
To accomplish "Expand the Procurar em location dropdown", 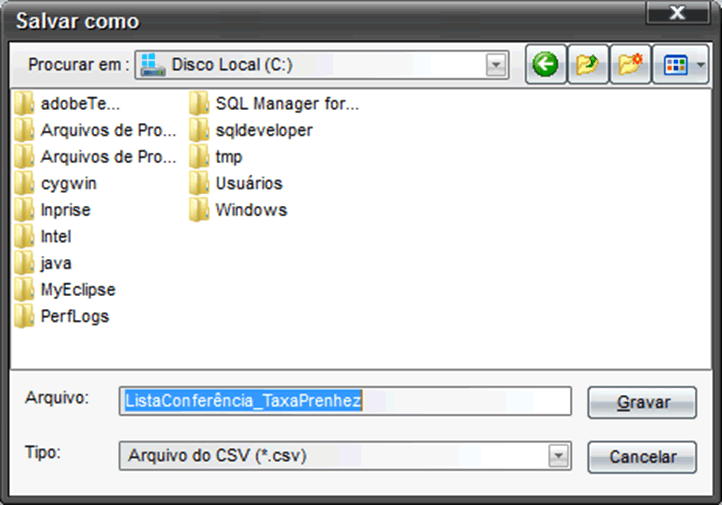I will pos(496,65).
